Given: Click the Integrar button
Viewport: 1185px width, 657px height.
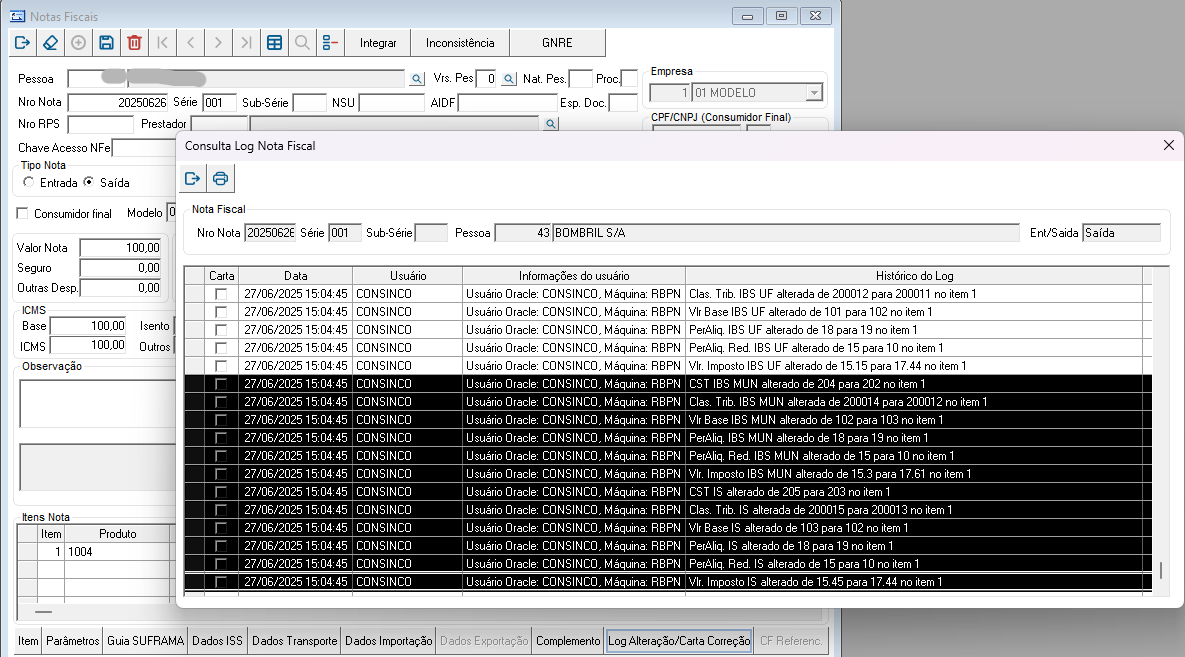Looking at the screenshot, I should click(x=378, y=43).
